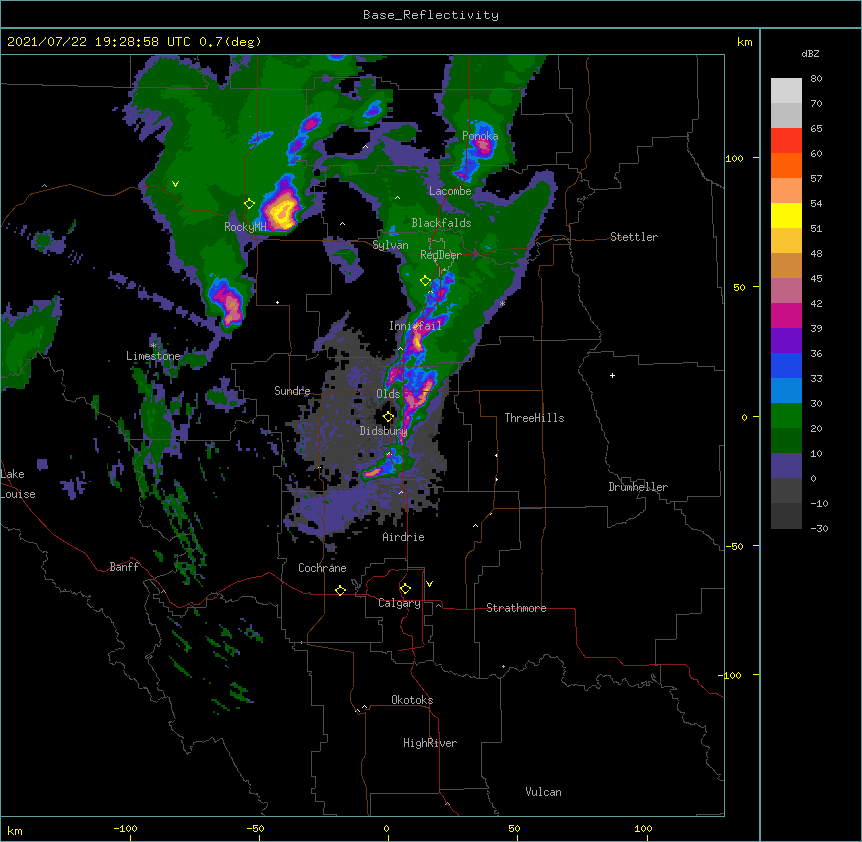This screenshot has width=862, height=842.
Task: Click the Limestone label
Action: [153, 356]
